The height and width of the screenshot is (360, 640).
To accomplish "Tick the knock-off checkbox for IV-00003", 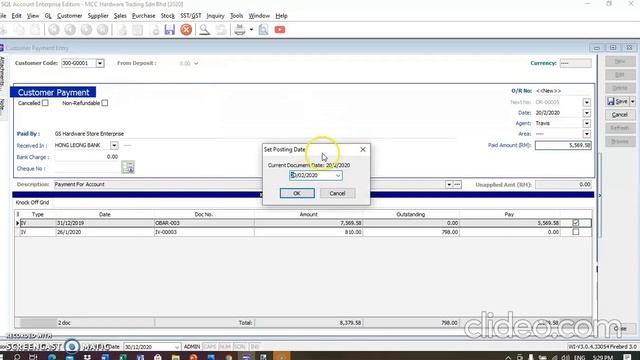I will coord(576,232).
